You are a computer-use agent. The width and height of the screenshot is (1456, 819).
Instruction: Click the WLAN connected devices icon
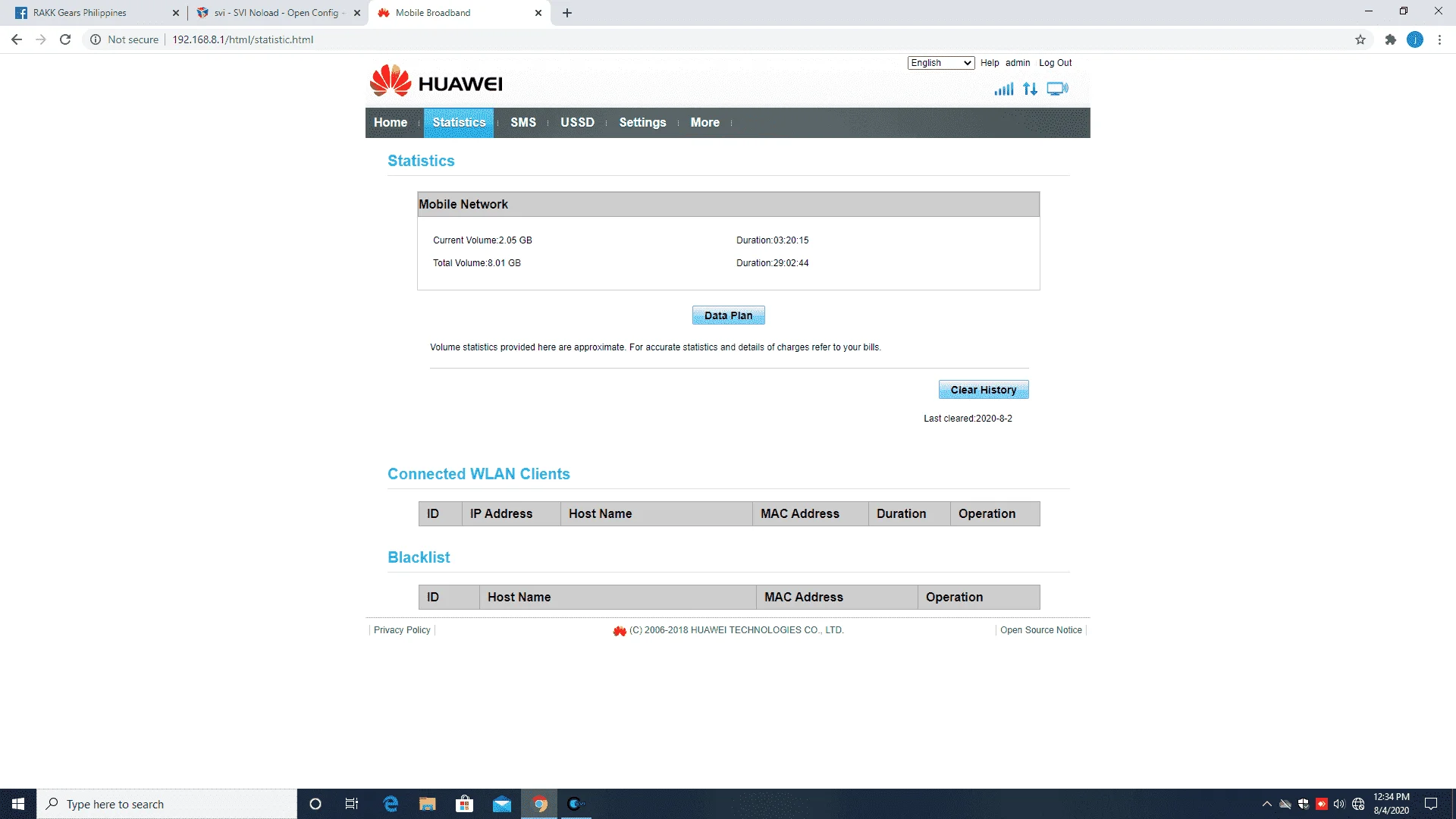pyautogui.click(x=1057, y=89)
